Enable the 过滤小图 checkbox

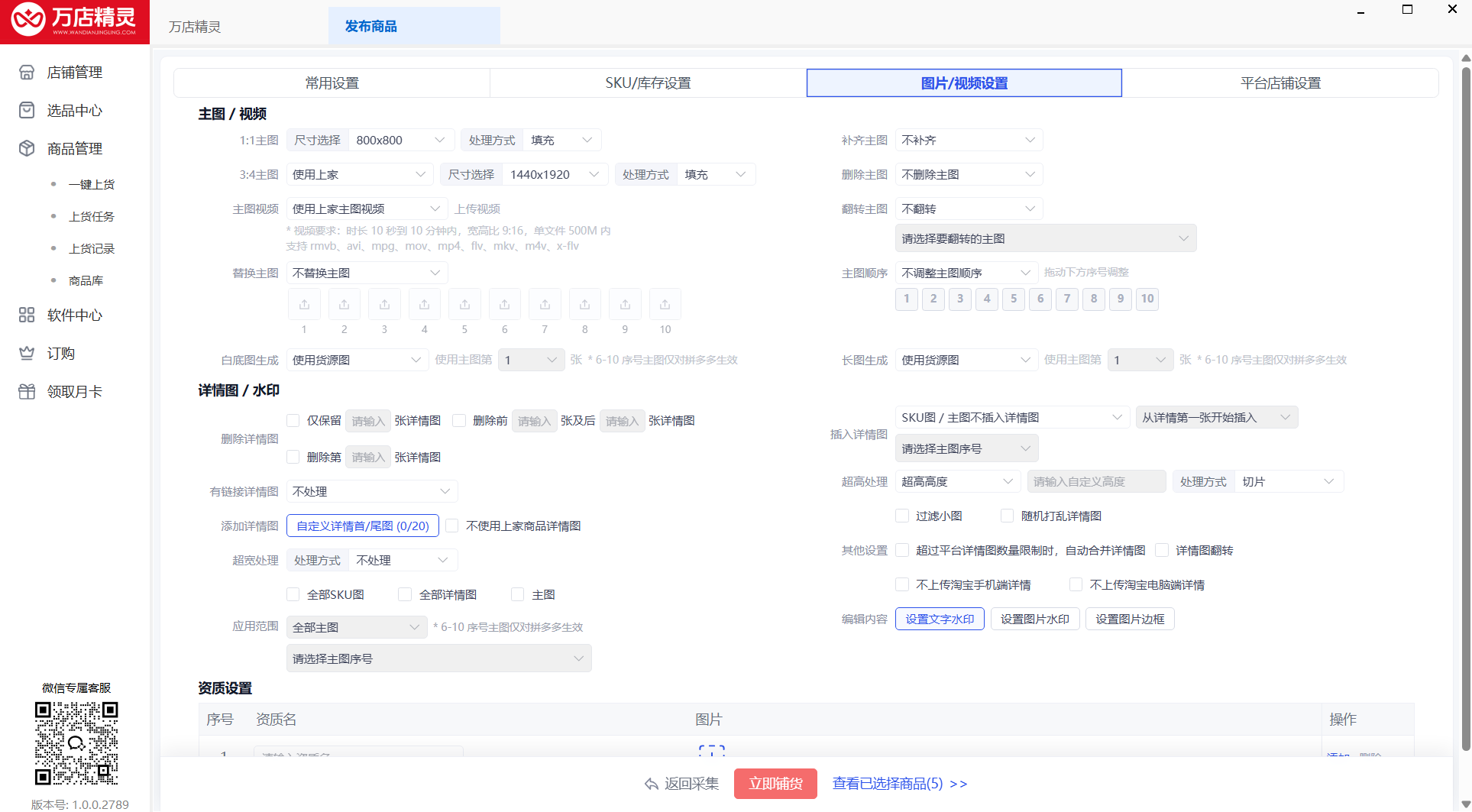[902, 516]
